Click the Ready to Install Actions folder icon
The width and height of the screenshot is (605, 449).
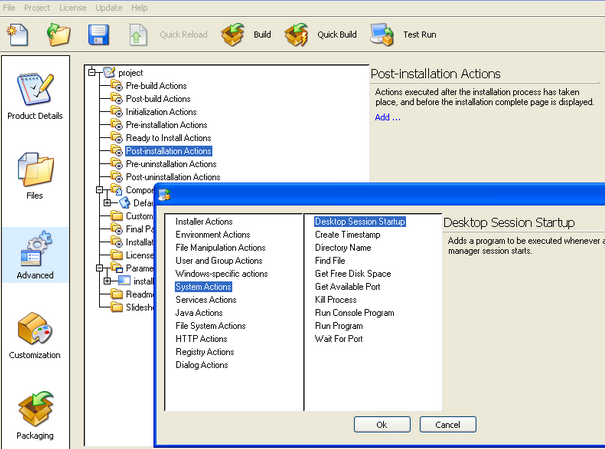pyautogui.click(x=117, y=137)
